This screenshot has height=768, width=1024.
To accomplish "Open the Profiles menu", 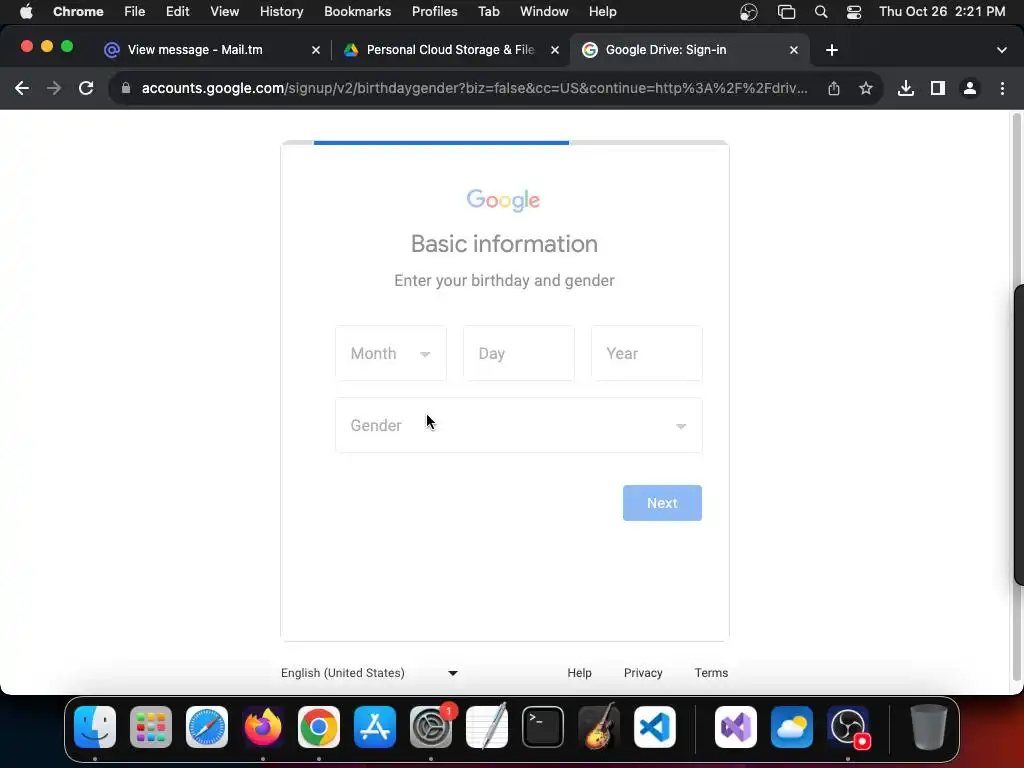I will pos(434,12).
